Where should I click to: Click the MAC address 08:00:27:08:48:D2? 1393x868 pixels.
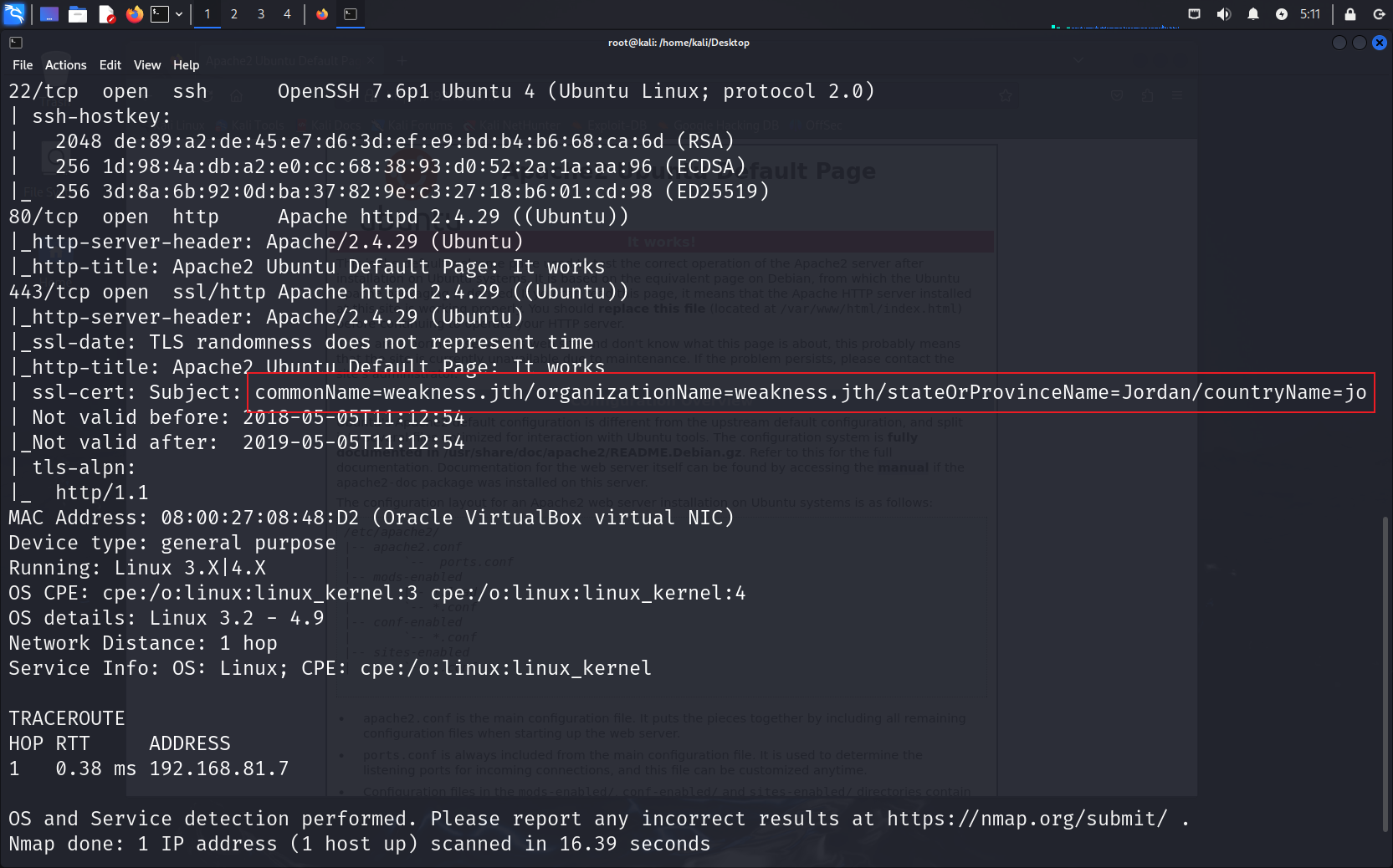[260, 518]
